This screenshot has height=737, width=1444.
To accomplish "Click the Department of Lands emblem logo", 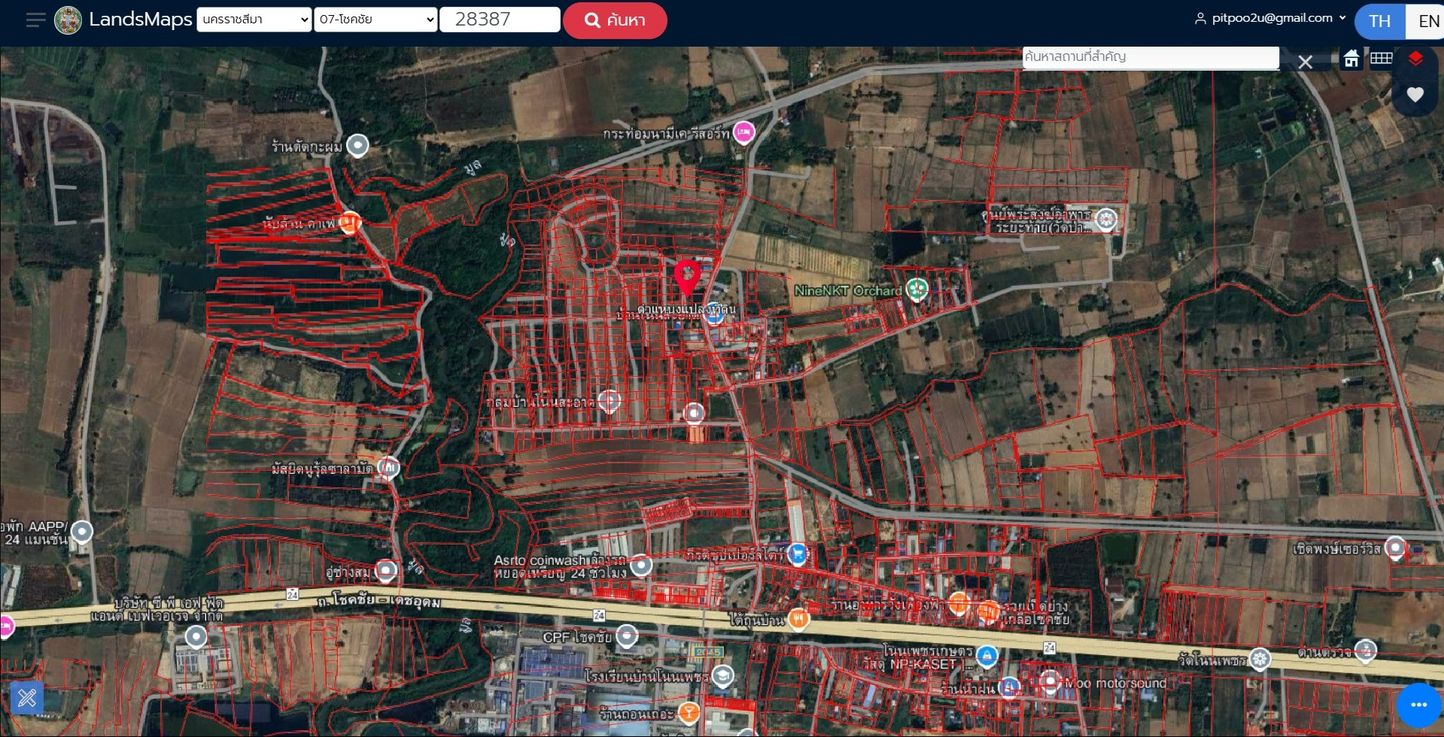I will pyautogui.click(x=68, y=20).
